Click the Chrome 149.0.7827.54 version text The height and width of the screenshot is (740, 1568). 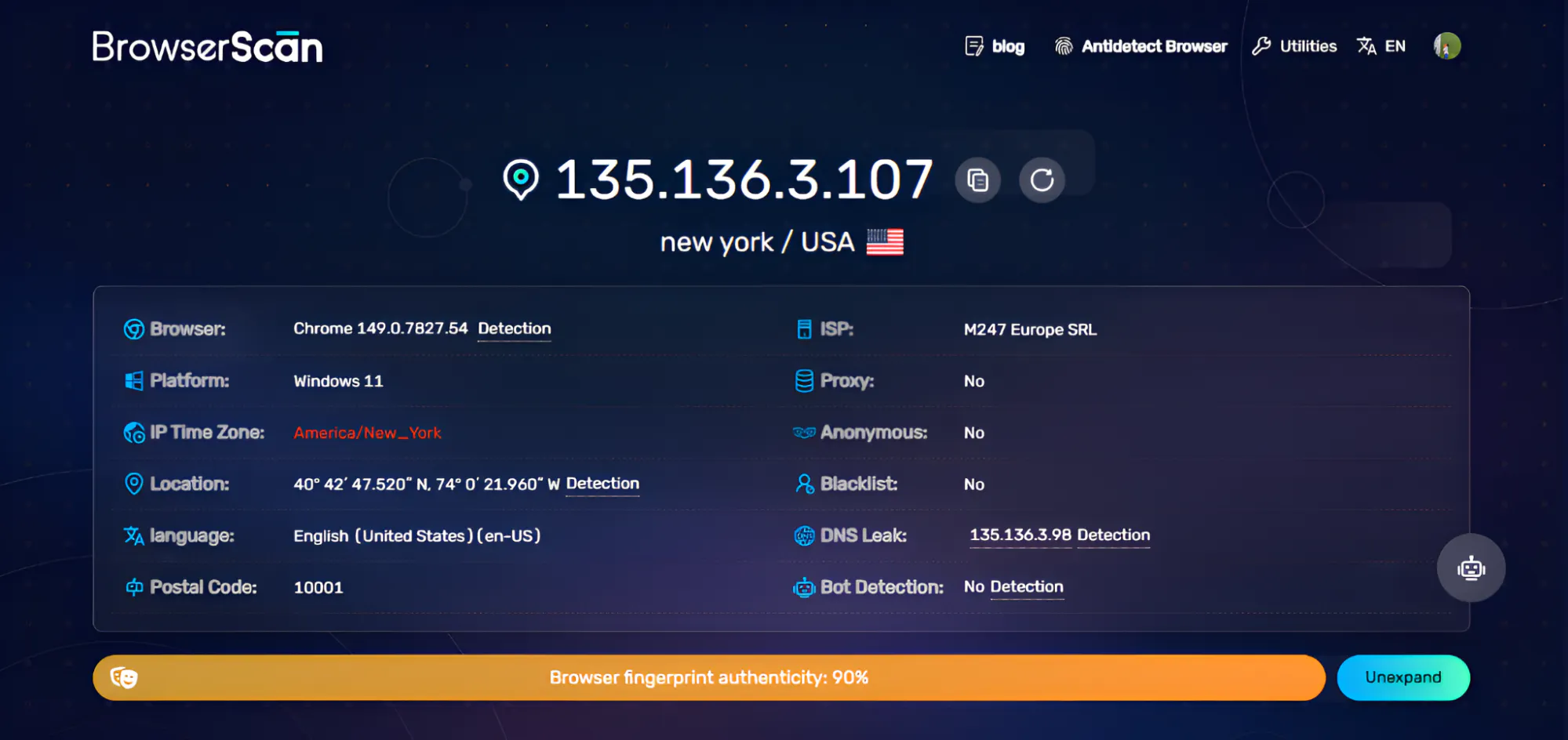pyautogui.click(x=380, y=328)
